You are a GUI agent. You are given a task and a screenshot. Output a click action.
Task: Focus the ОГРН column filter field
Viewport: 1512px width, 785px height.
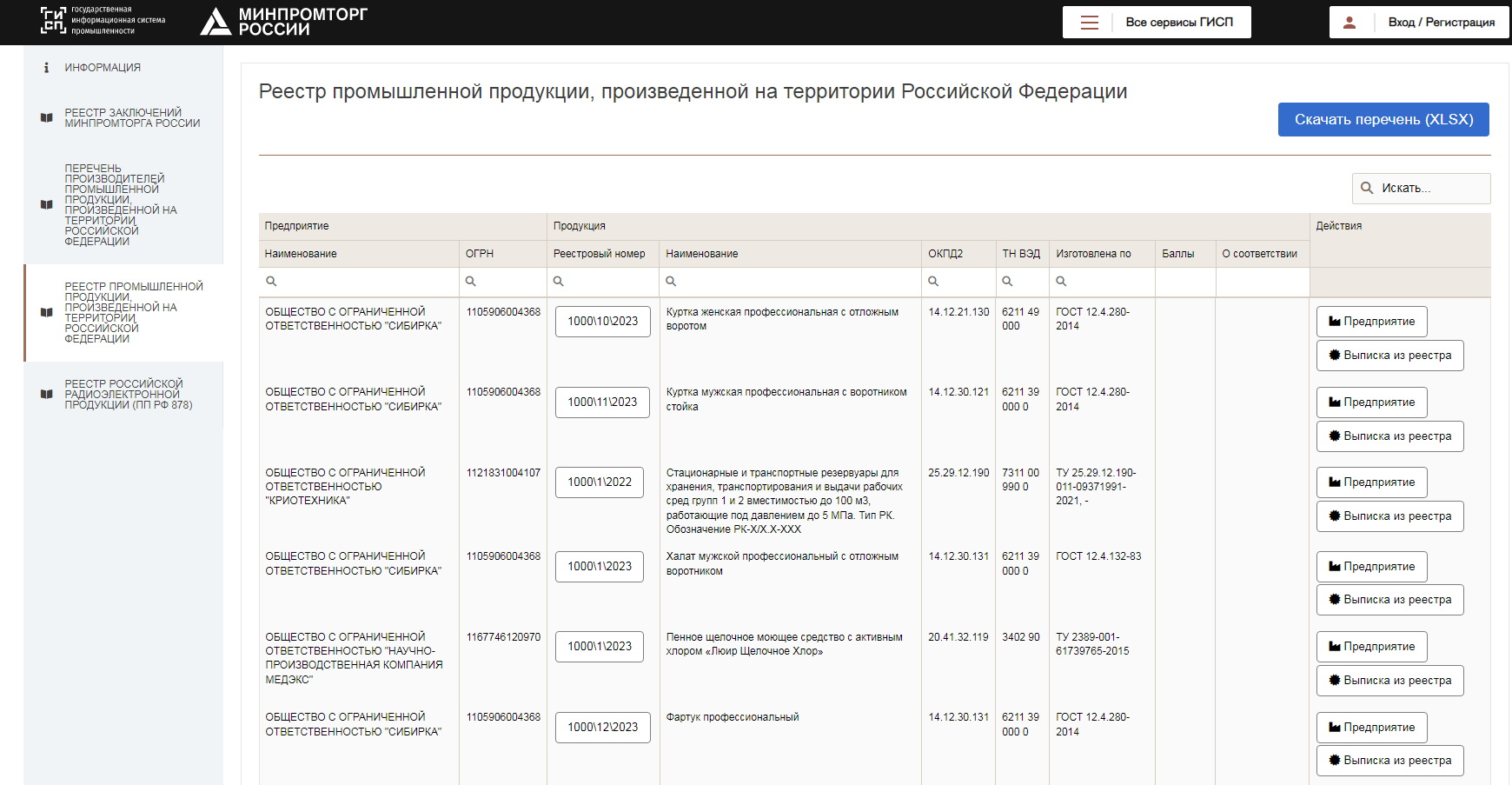click(x=503, y=282)
